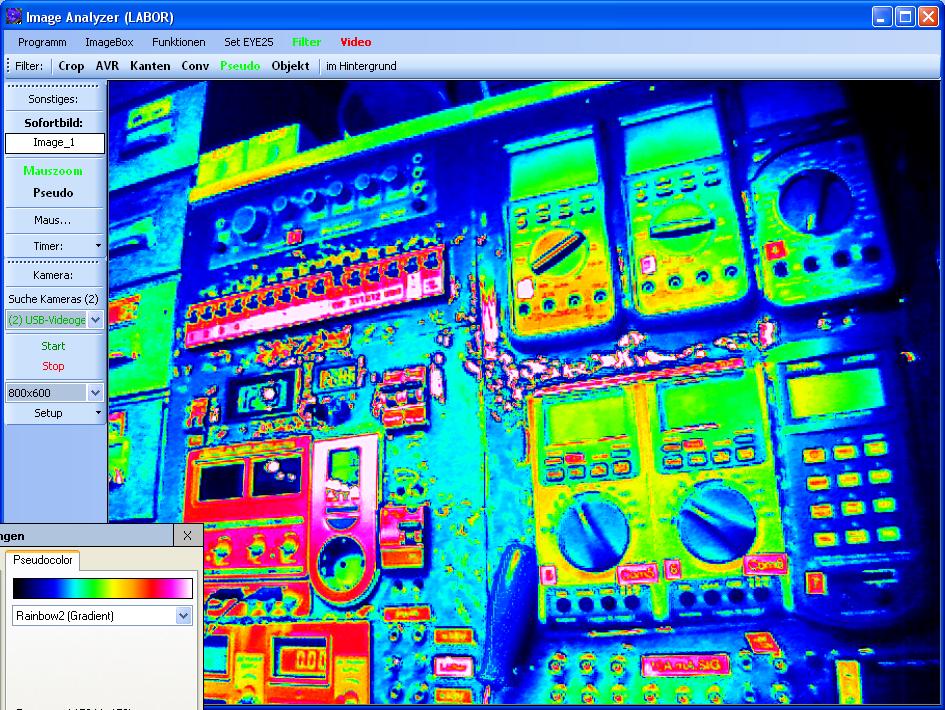Screen dimensions: 945x710
Task: Click the Image_1 name field
Action: 54,143
